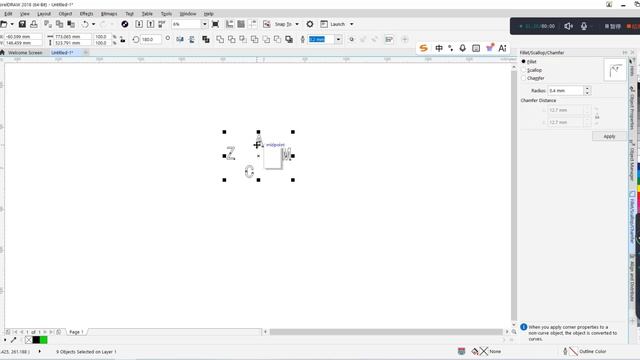640x360 pixels.
Task: Click the pause button in the recorder
Action: [x=613, y=26]
